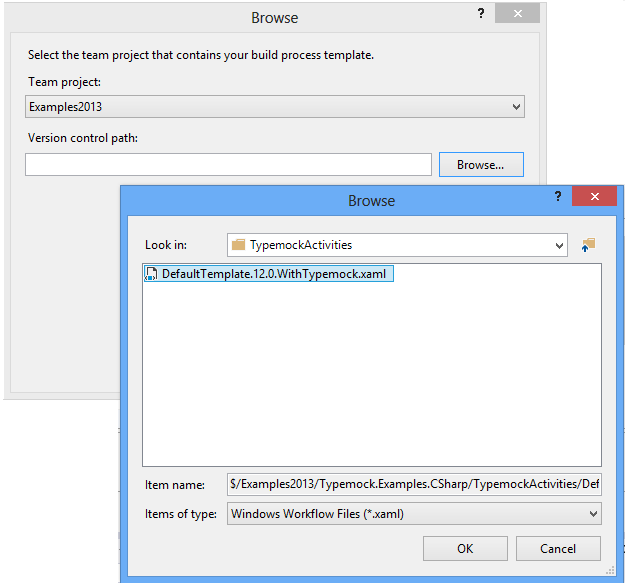This screenshot has width=625, height=583.
Task: Click the Examples2013 text in Team project box
Action: pos(66,107)
